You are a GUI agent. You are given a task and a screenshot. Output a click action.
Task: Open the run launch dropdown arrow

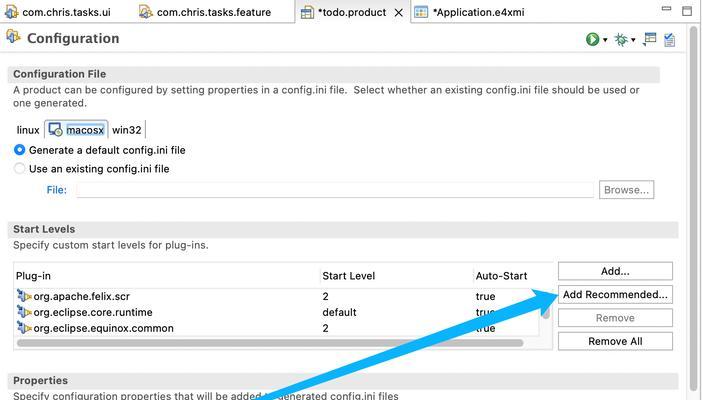(605, 40)
